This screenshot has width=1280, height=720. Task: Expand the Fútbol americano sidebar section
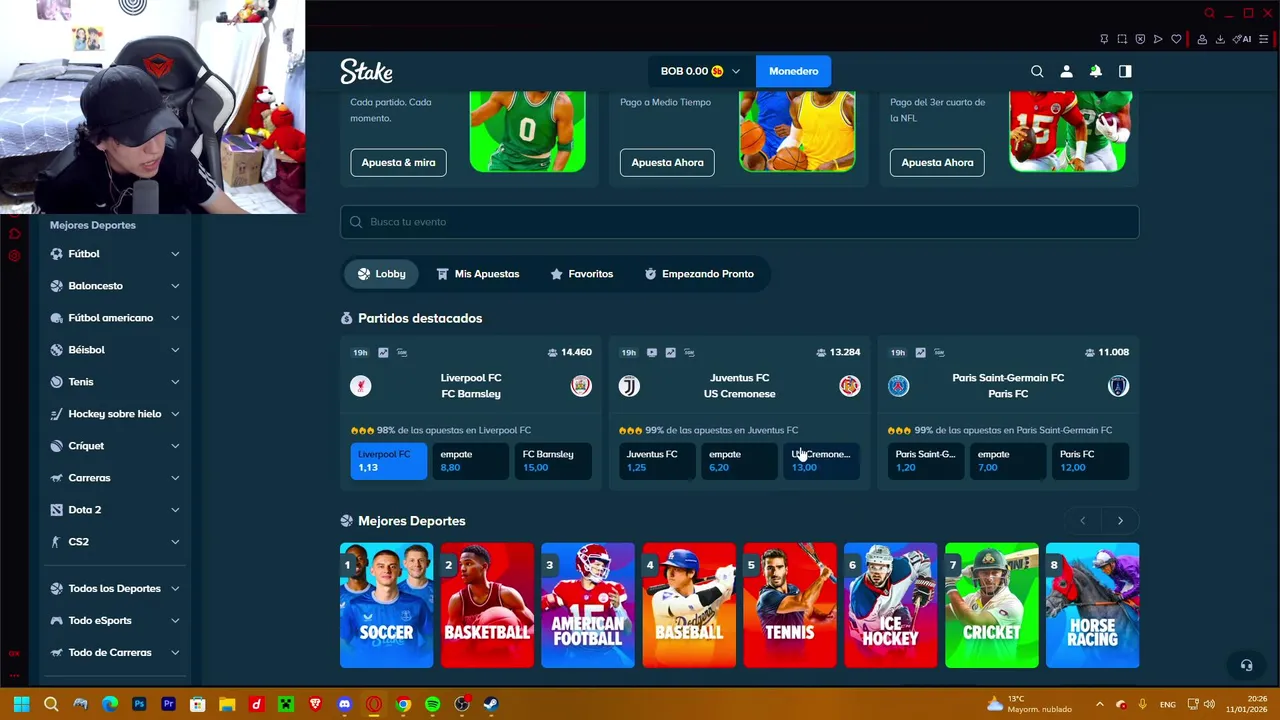pyautogui.click(x=115, y=318)
